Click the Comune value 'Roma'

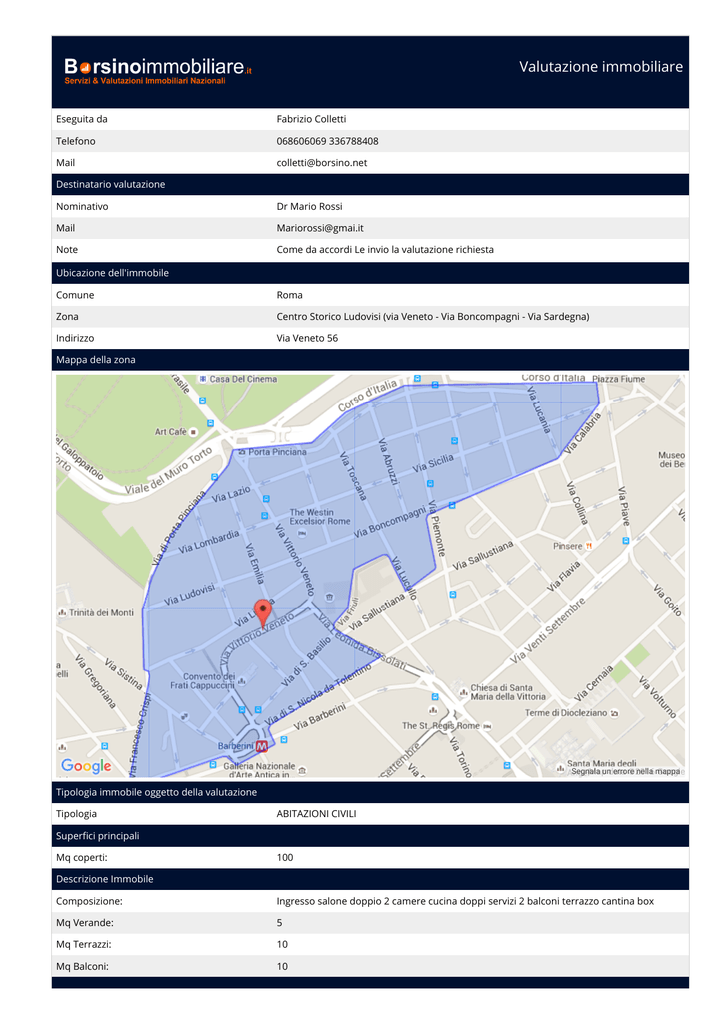[289, 295]
